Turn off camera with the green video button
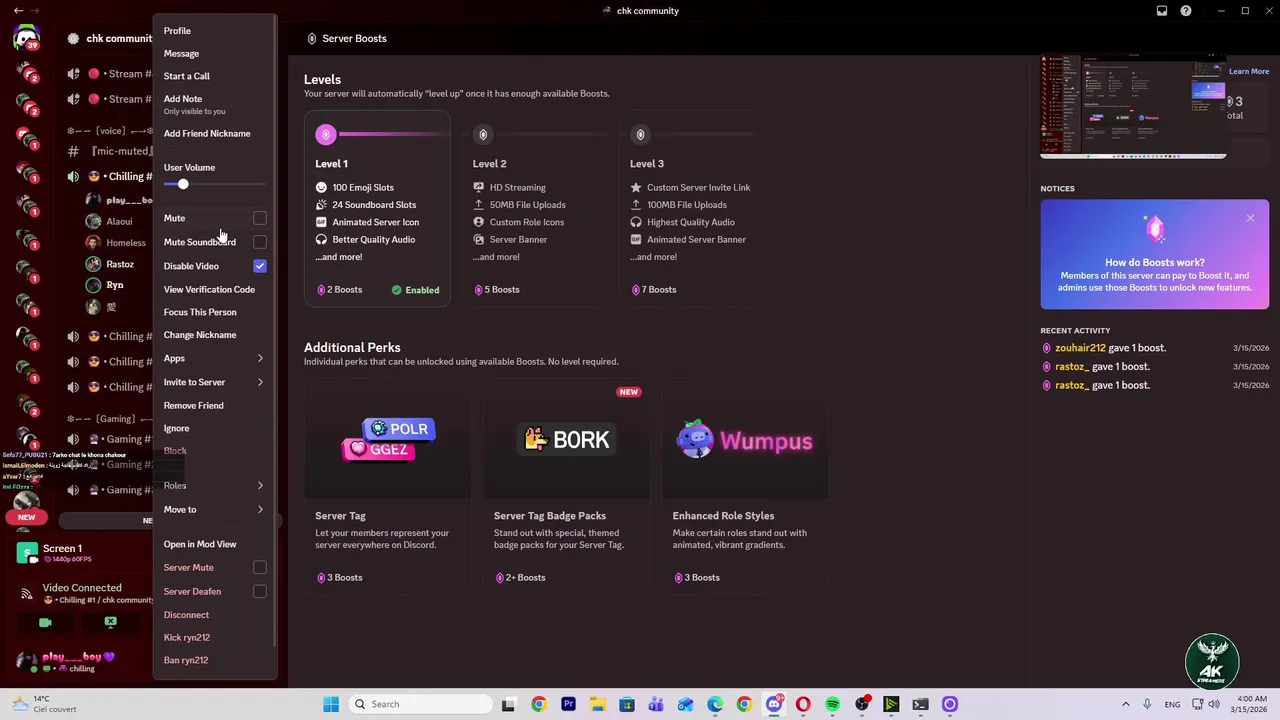 coord(45,622)
